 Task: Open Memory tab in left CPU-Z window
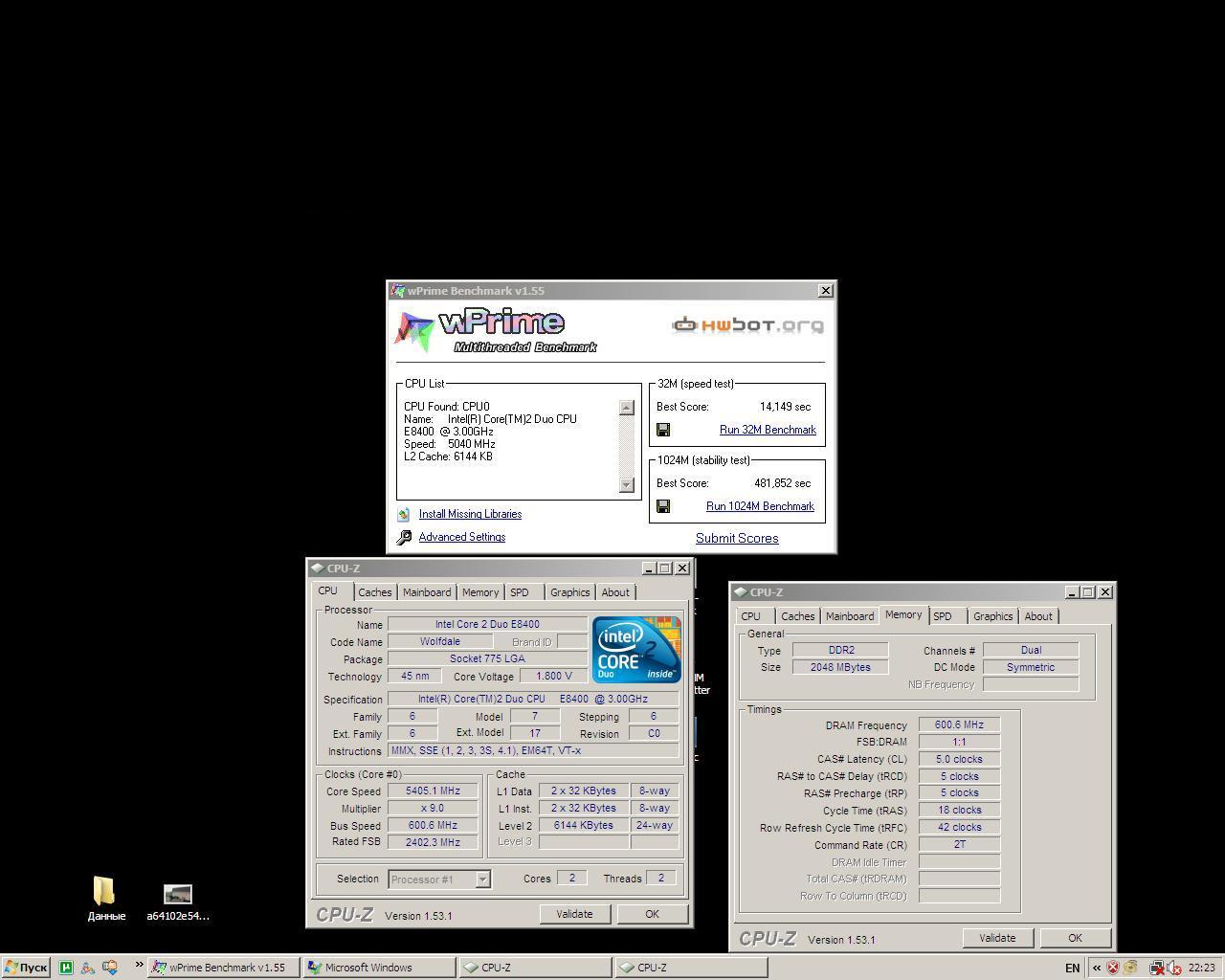480,592
